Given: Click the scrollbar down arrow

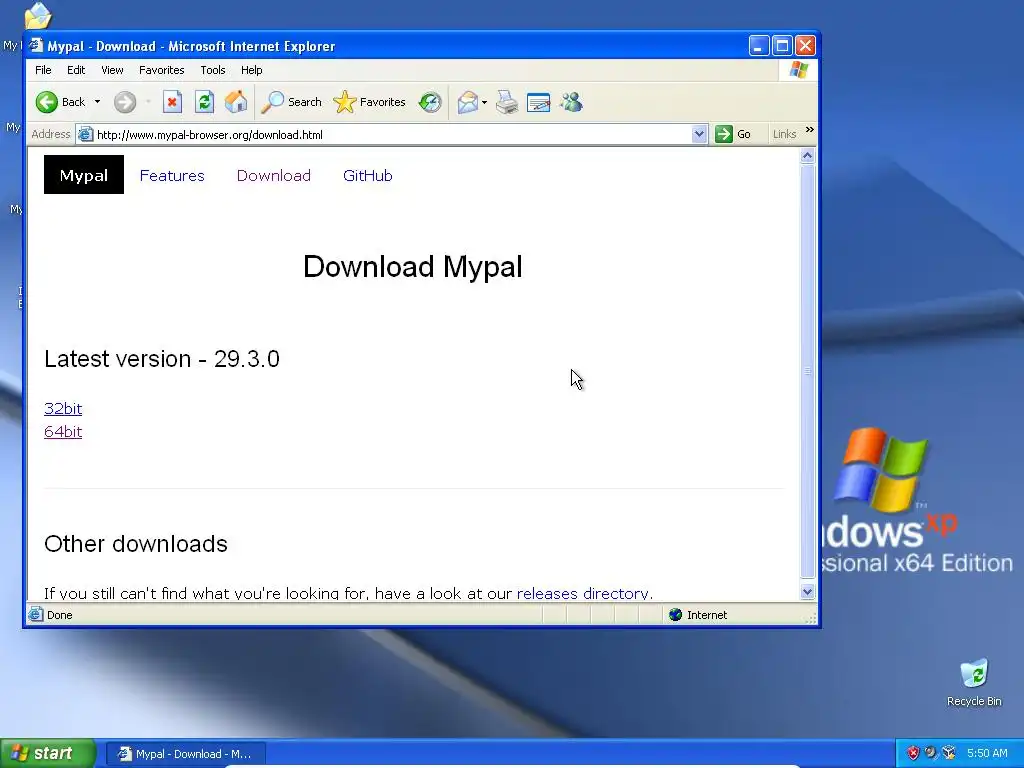Looking at the screenshot, I should [807, 592].
